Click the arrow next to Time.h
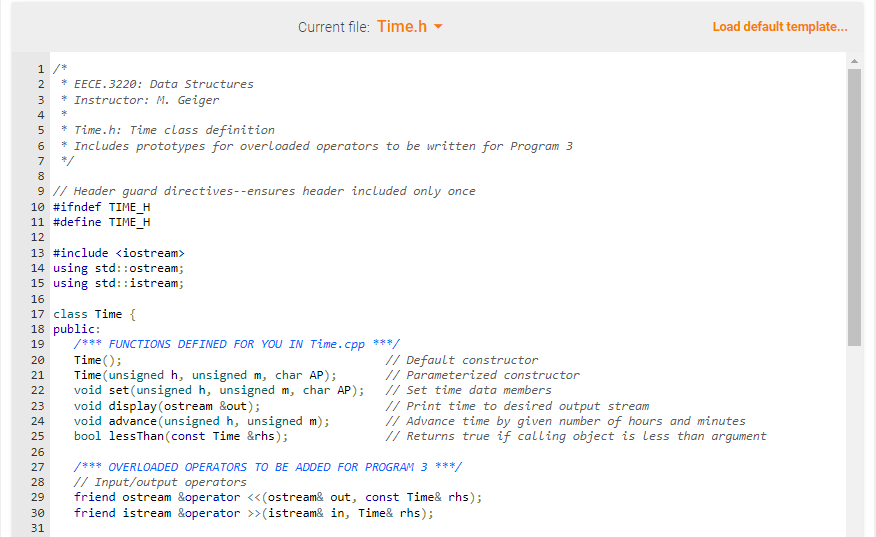 (x=438, y=27)
